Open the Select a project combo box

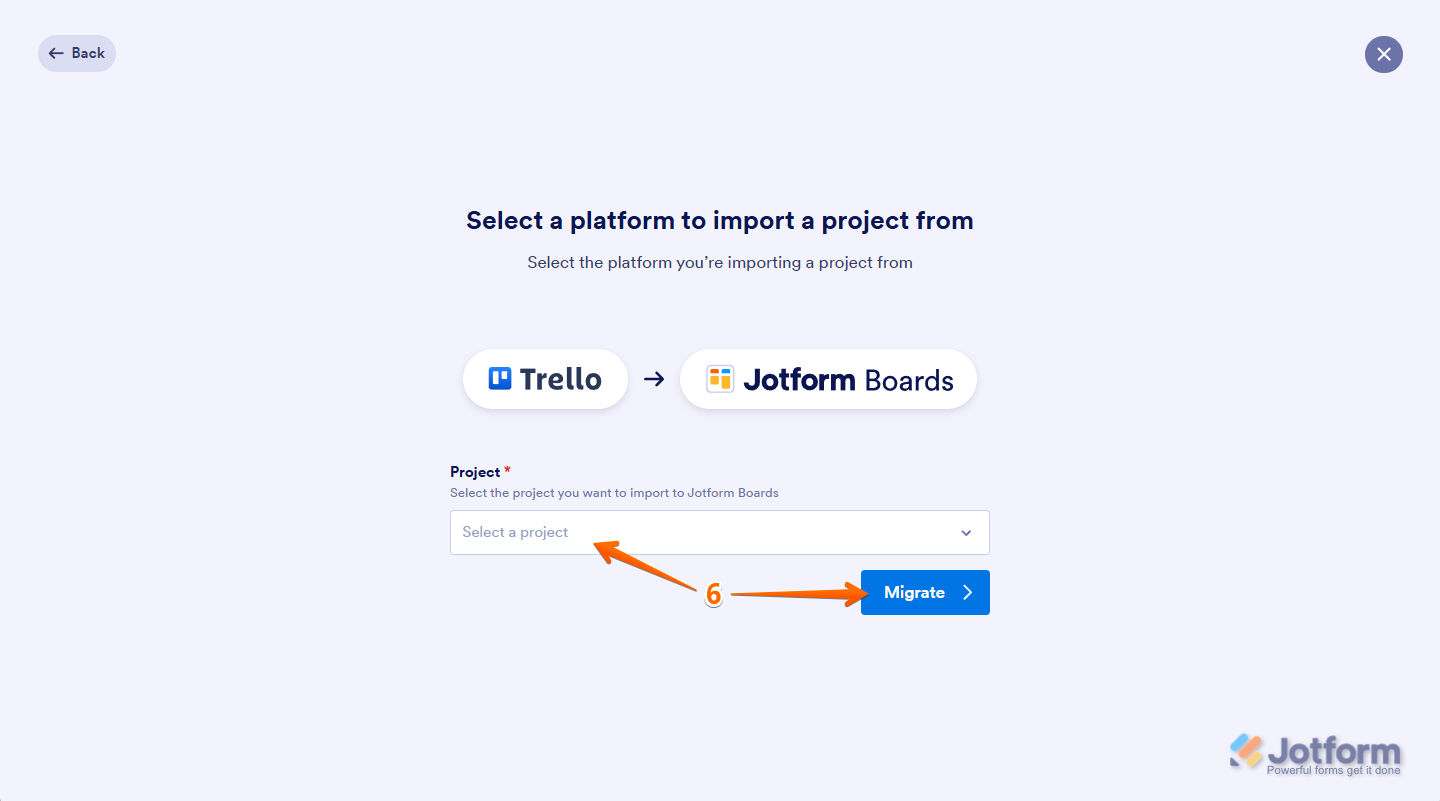[700, 533]
